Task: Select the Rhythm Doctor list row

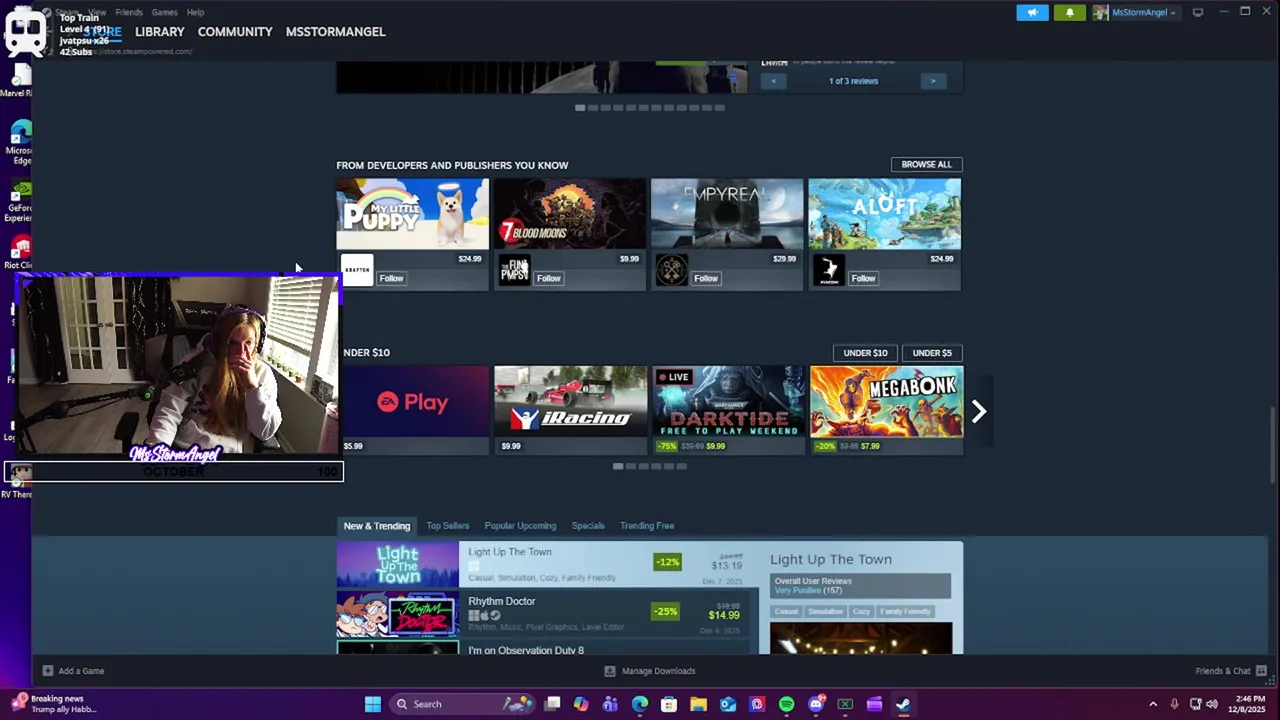Action: click(543, 613)
